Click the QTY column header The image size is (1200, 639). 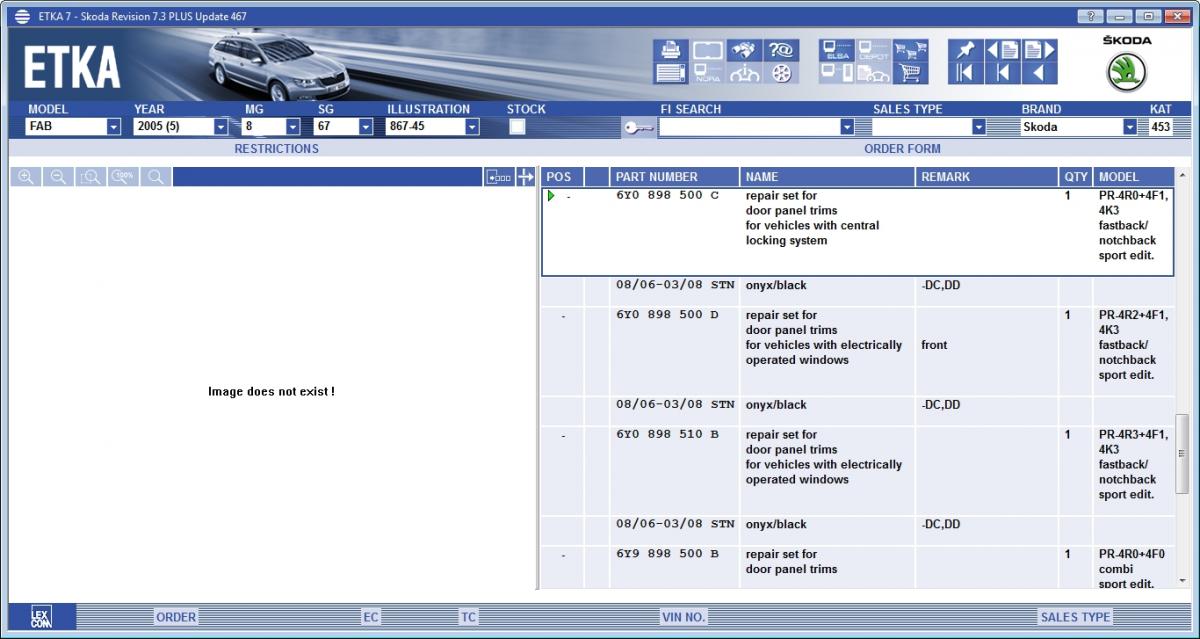pos(1076,177)
